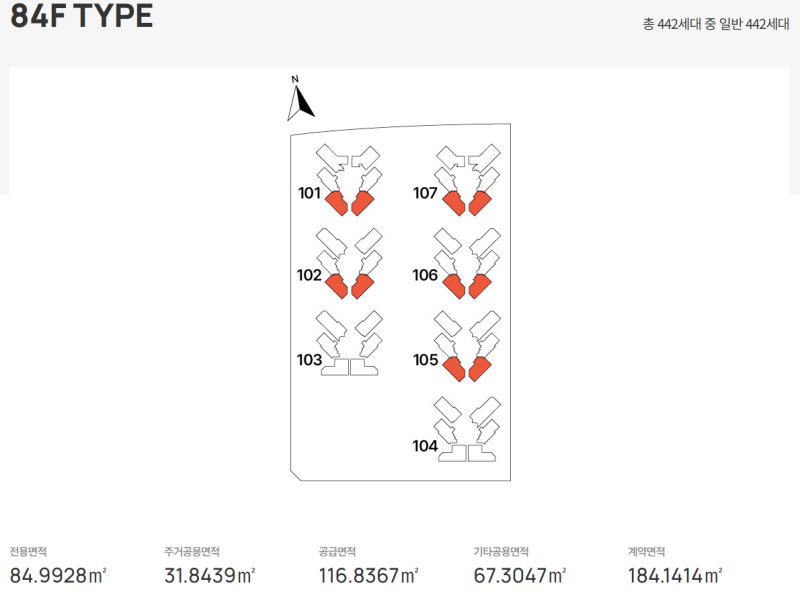Click the 공급면적 116.8367㎡ value
Image resolution: width=800 pixels, height=594 pixels.
point(368,576)
